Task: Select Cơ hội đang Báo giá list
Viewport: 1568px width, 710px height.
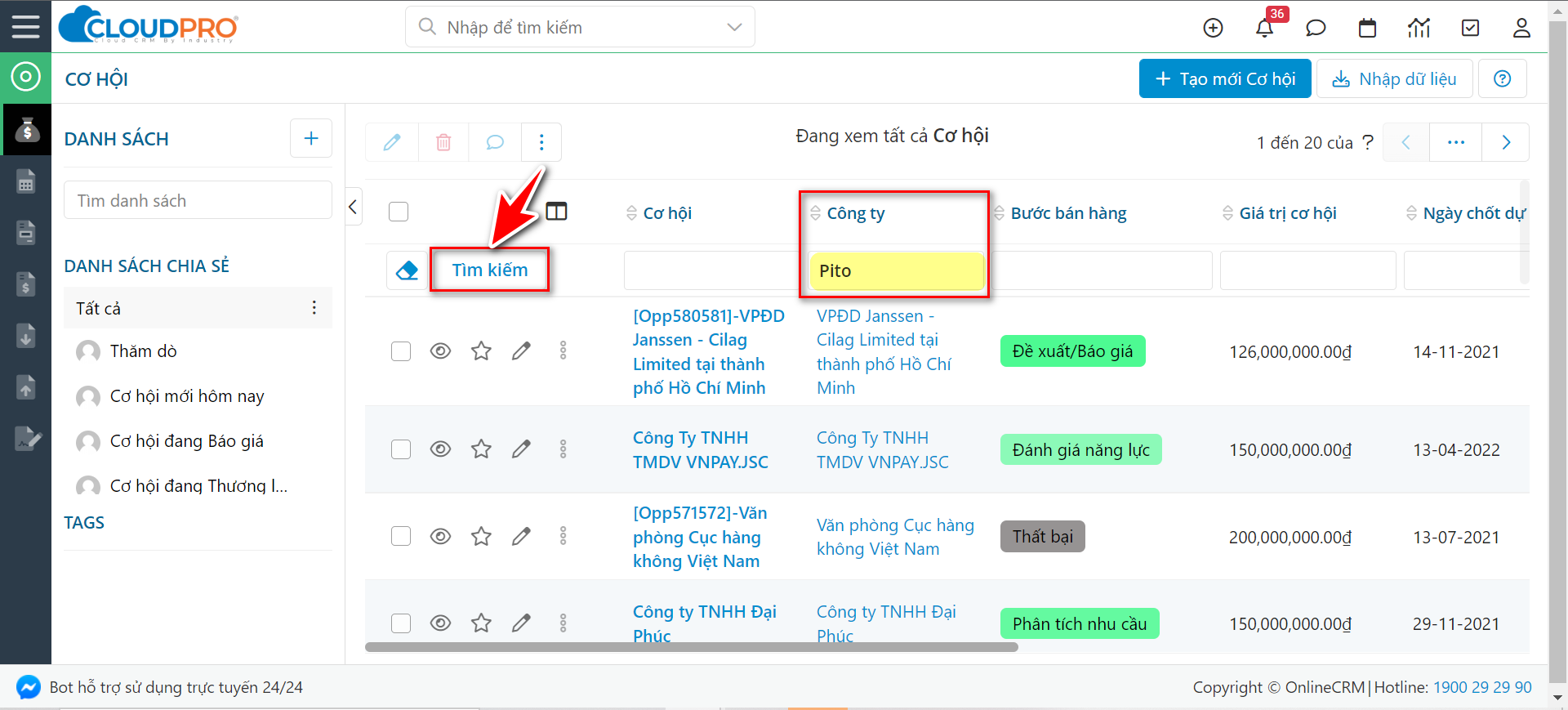Action: coord(186,441)
